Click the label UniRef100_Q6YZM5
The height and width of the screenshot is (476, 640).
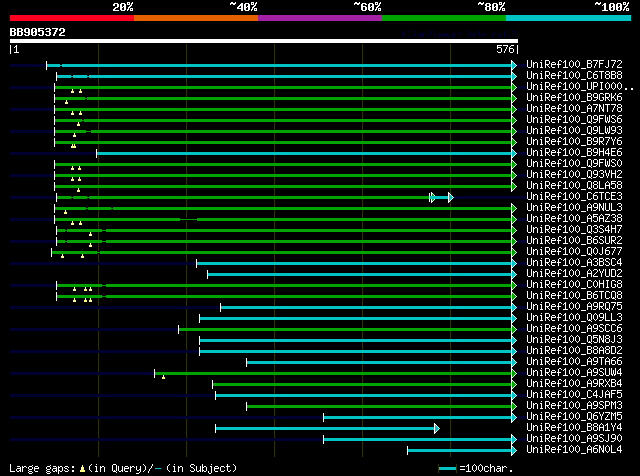click(x=574, y=417)
